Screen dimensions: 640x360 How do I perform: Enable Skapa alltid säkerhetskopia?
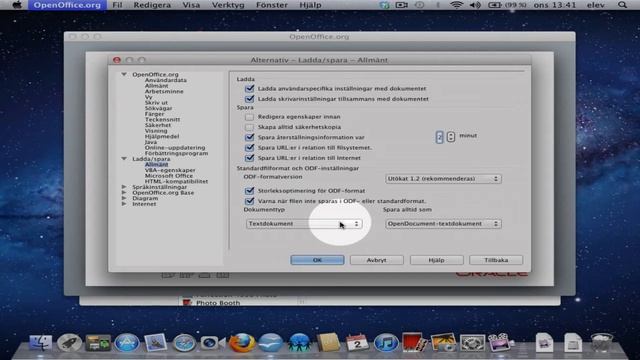[x=249, y=127]
